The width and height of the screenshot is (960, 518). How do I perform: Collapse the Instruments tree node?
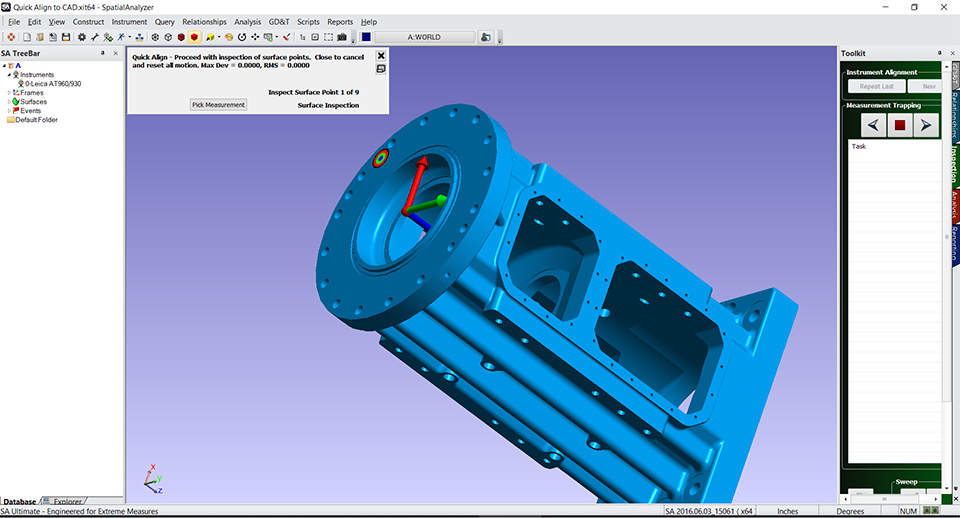click(9, 74)
